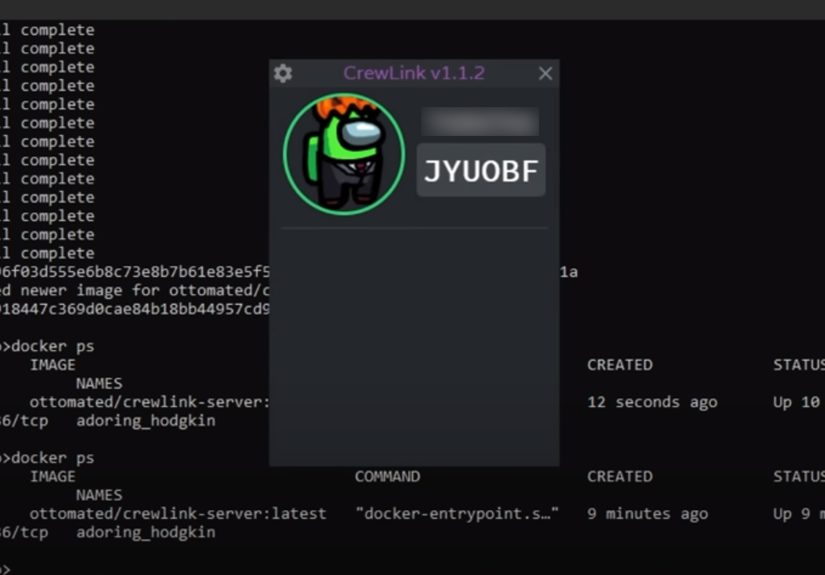Image resolution: width=825 pixels, height=575 pixels.
Task: Click '12 seconds ago' in the terminal output
Action: click(652, 402)
